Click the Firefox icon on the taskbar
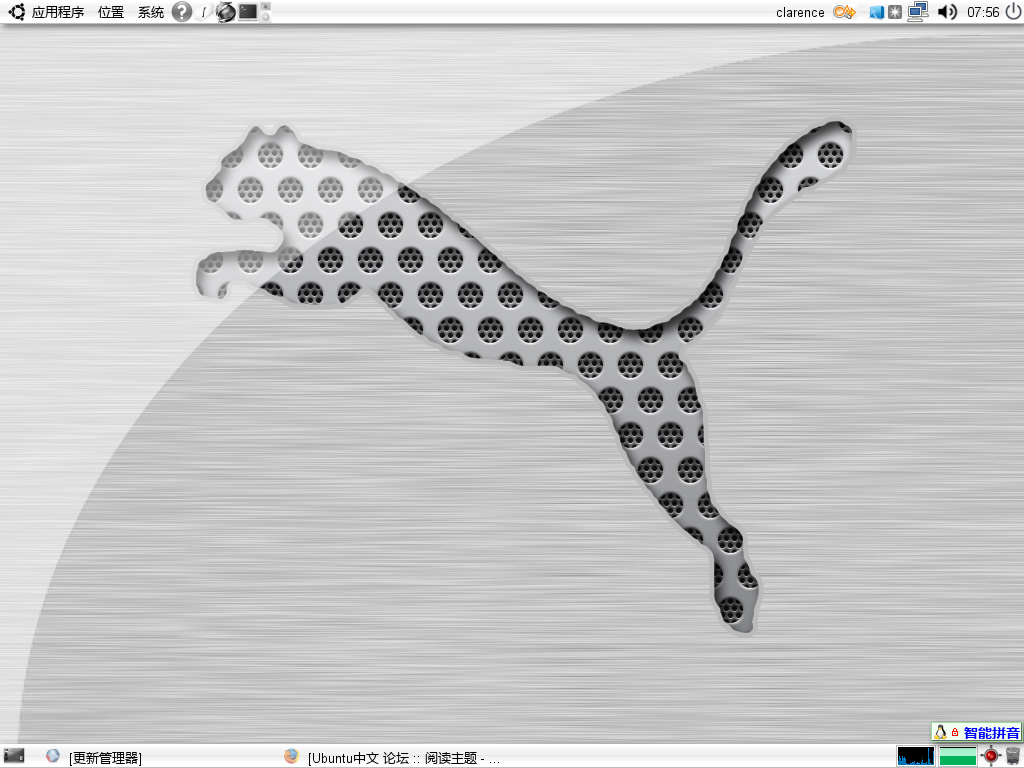Screen dimensions: 1024x768 pos(292,756)
